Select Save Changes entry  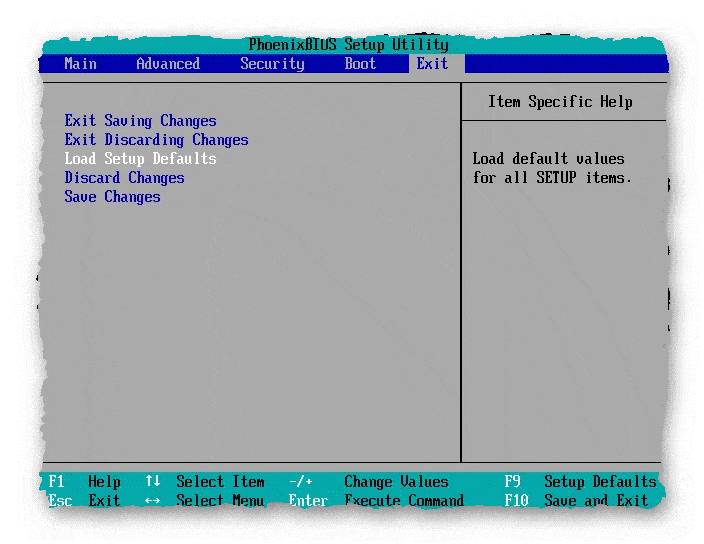[x=112, y=197]
